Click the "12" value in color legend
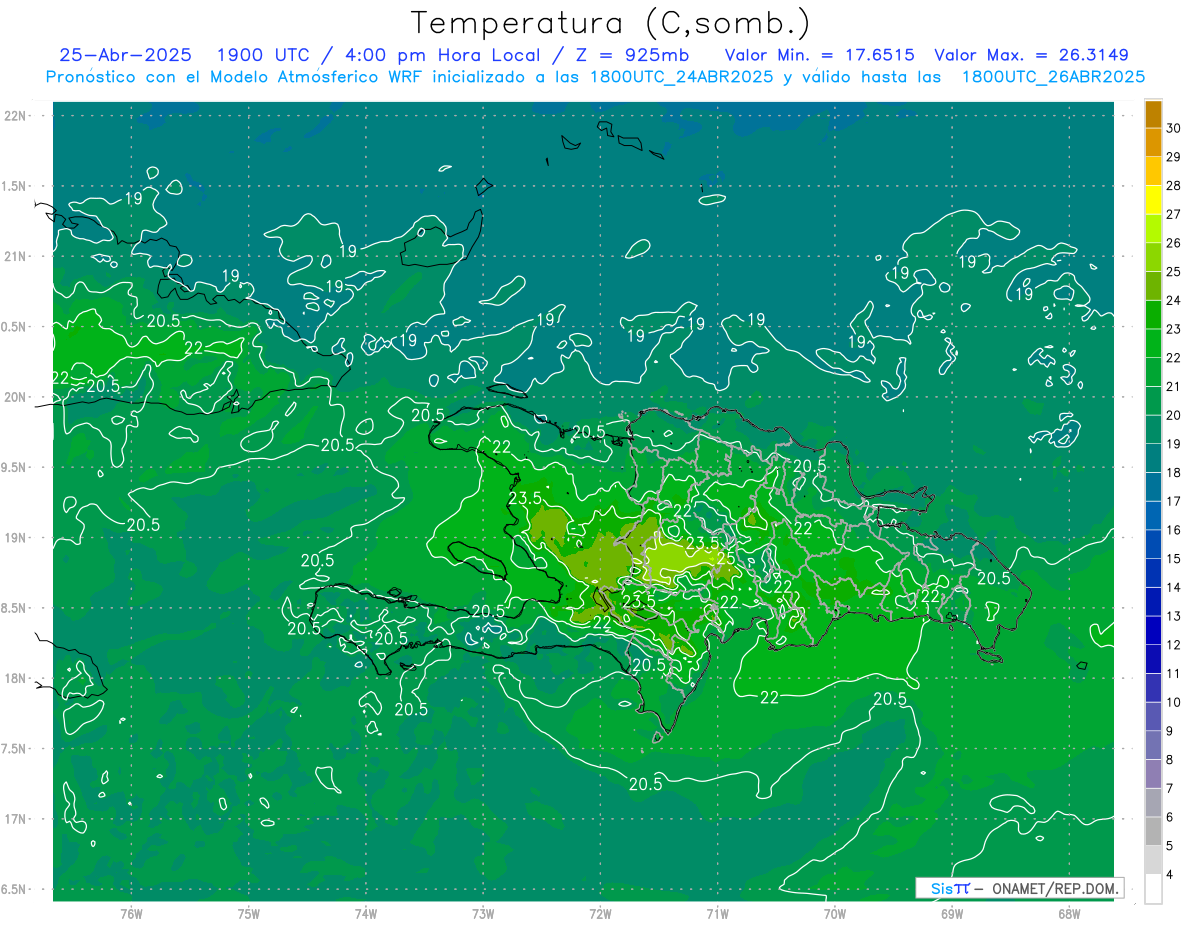Viewport: 1200px width, 927px height. [1174, 645]
